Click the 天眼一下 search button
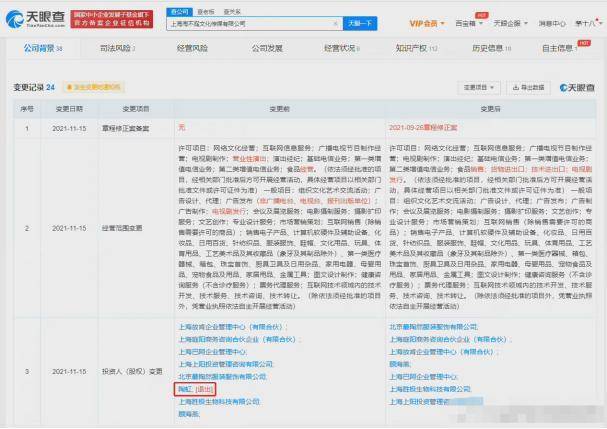Viewport: 607px width, 429px height. pos(361,20)
